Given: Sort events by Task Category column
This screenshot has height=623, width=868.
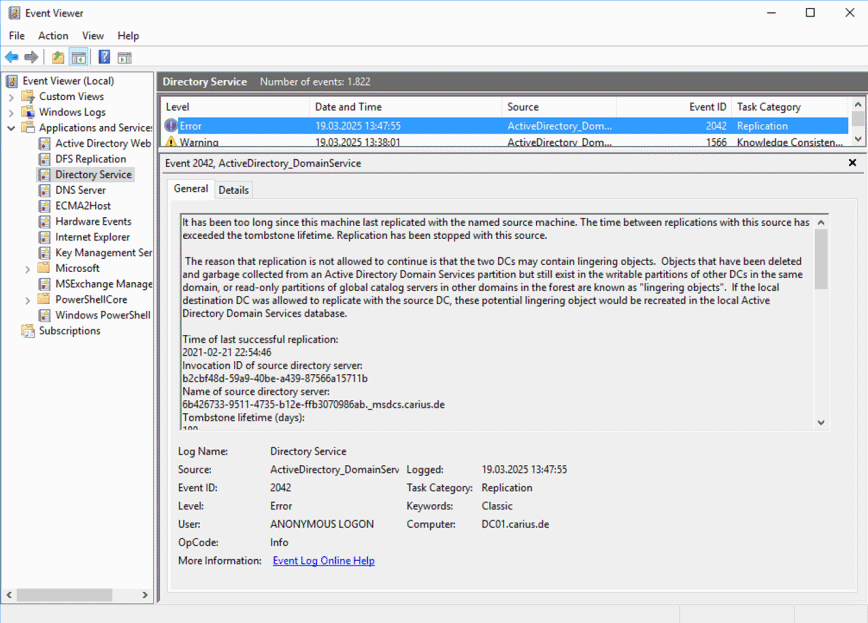Looking at the screenshot, I should coord(790,107).
